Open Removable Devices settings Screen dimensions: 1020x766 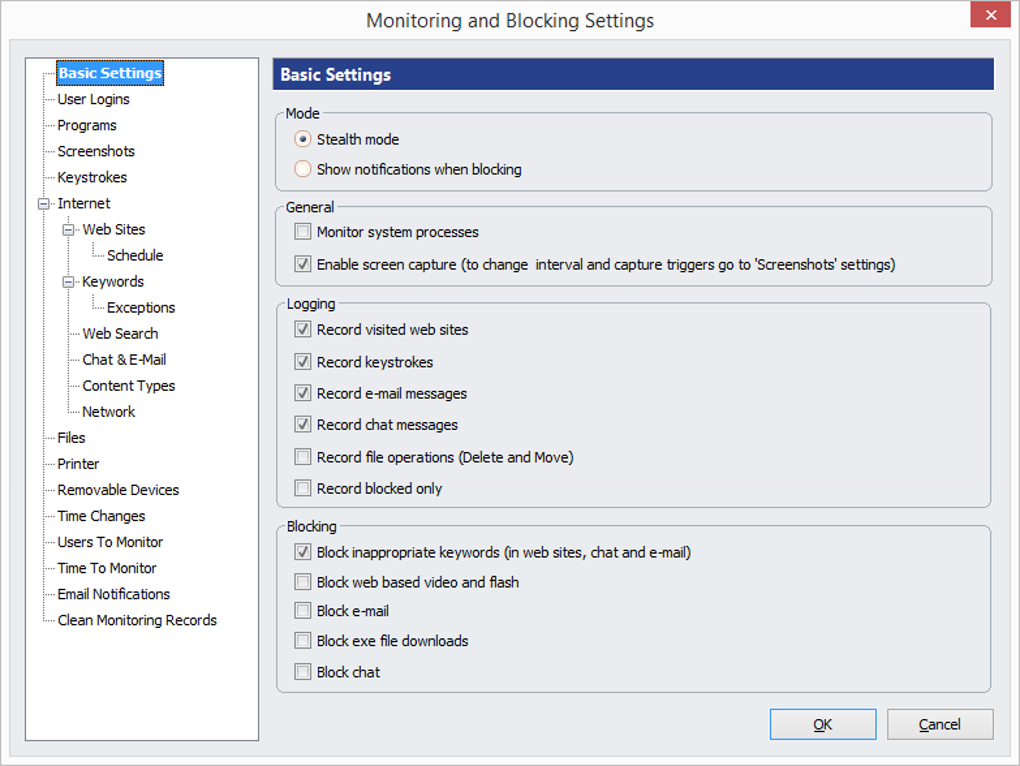[x=118, y=490]
